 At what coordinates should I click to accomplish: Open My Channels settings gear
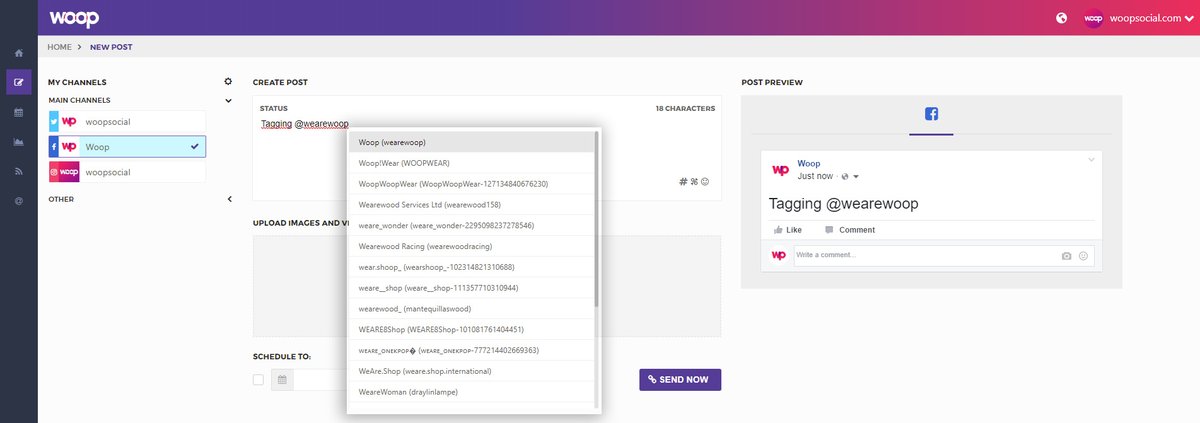[228, 82]
